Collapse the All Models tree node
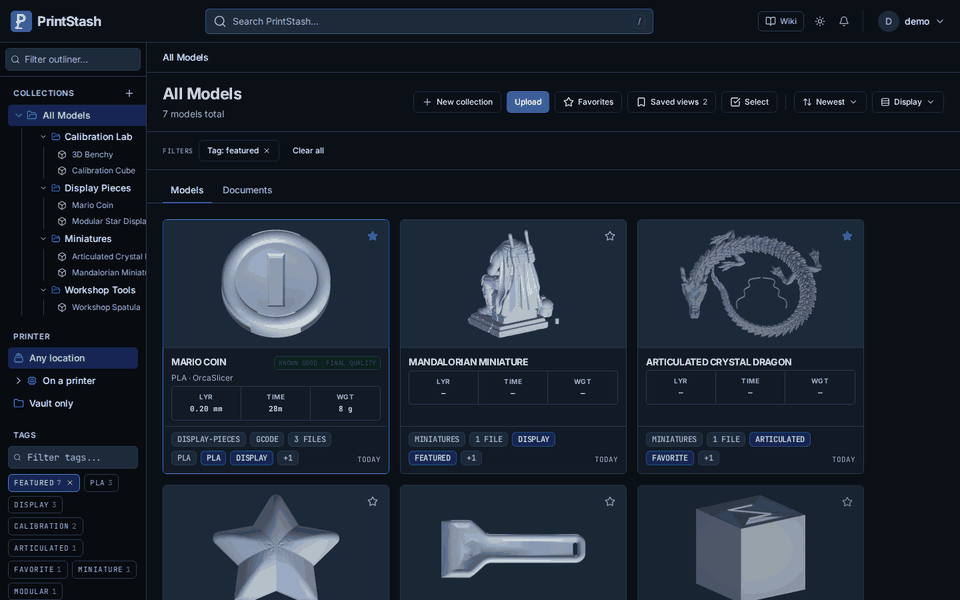 pyautogui.click(x=18, y=115)
